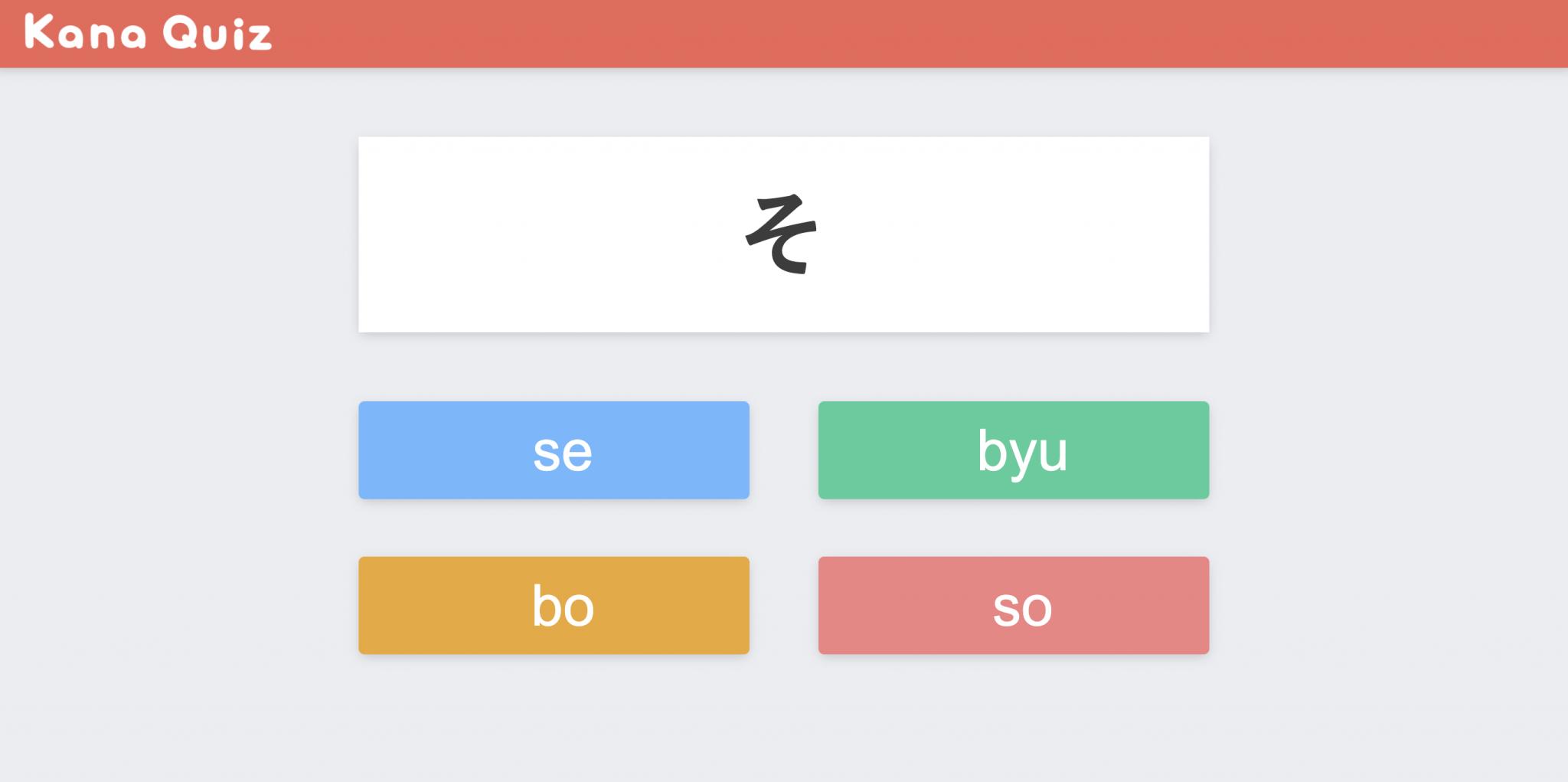Click the hiragana そ character card
Screen dimensions: 1568x782
(784, 234)
